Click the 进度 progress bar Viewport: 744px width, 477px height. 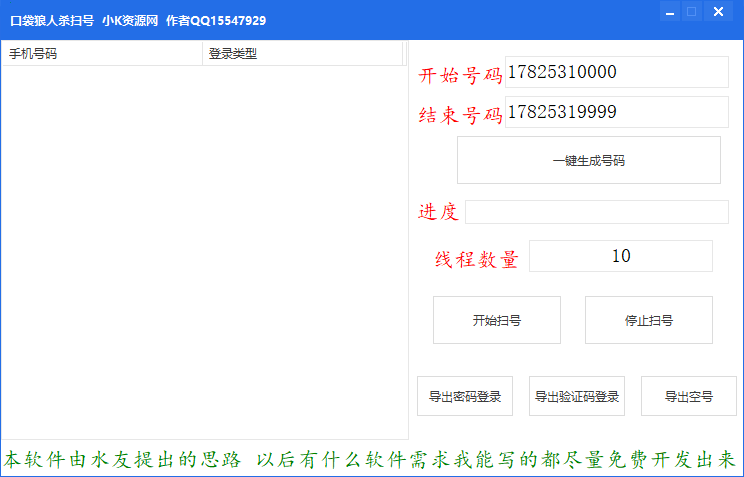point(596,212)
